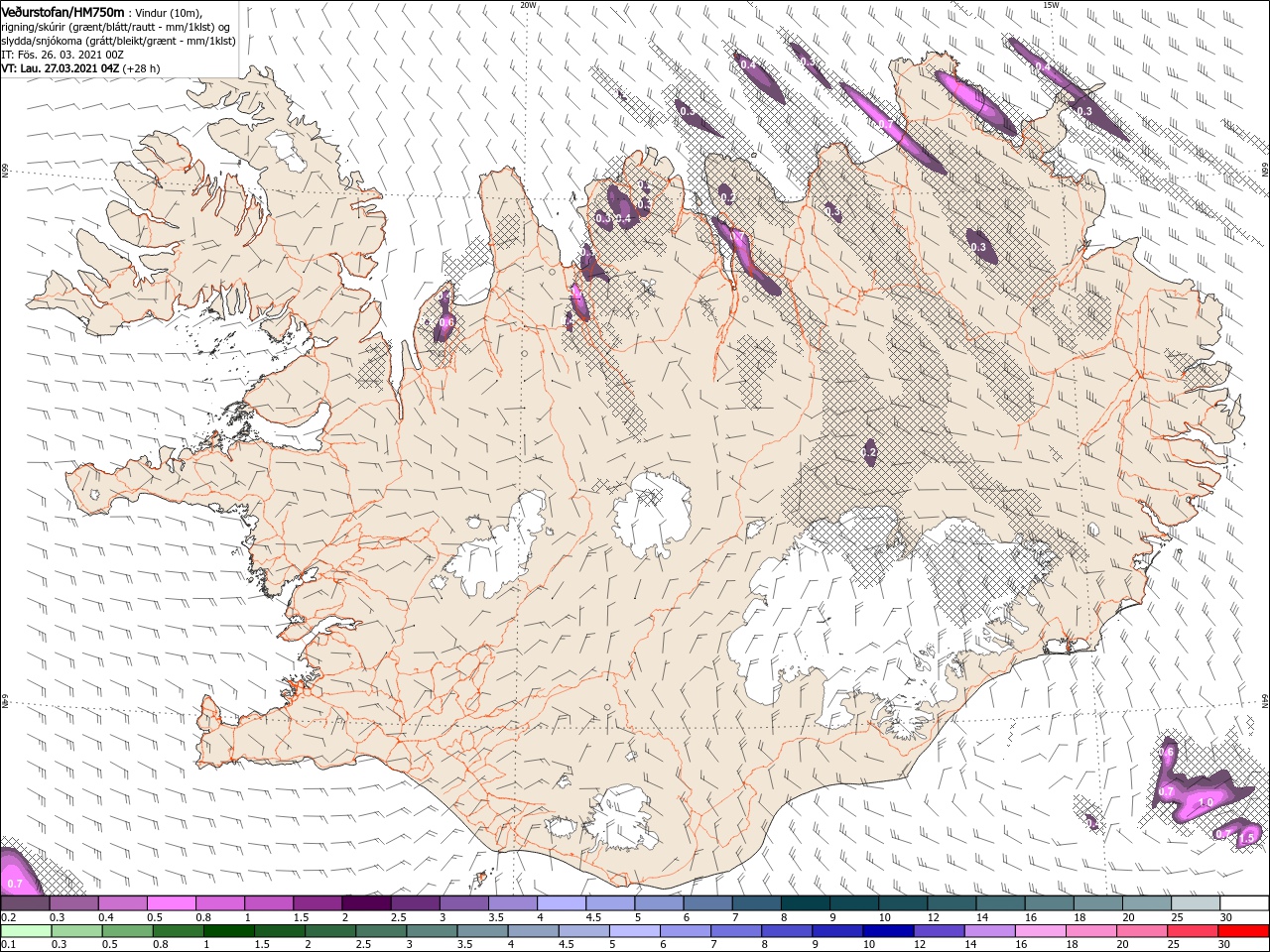Pick the grey-teal snow swatch starting at 18
Viewport: 1270px width, 952px height.
point(1098,903)
